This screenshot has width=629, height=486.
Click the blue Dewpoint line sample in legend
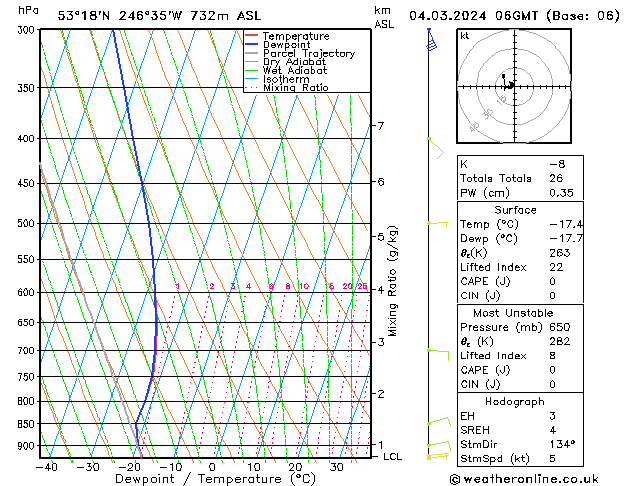pos(251,45)
